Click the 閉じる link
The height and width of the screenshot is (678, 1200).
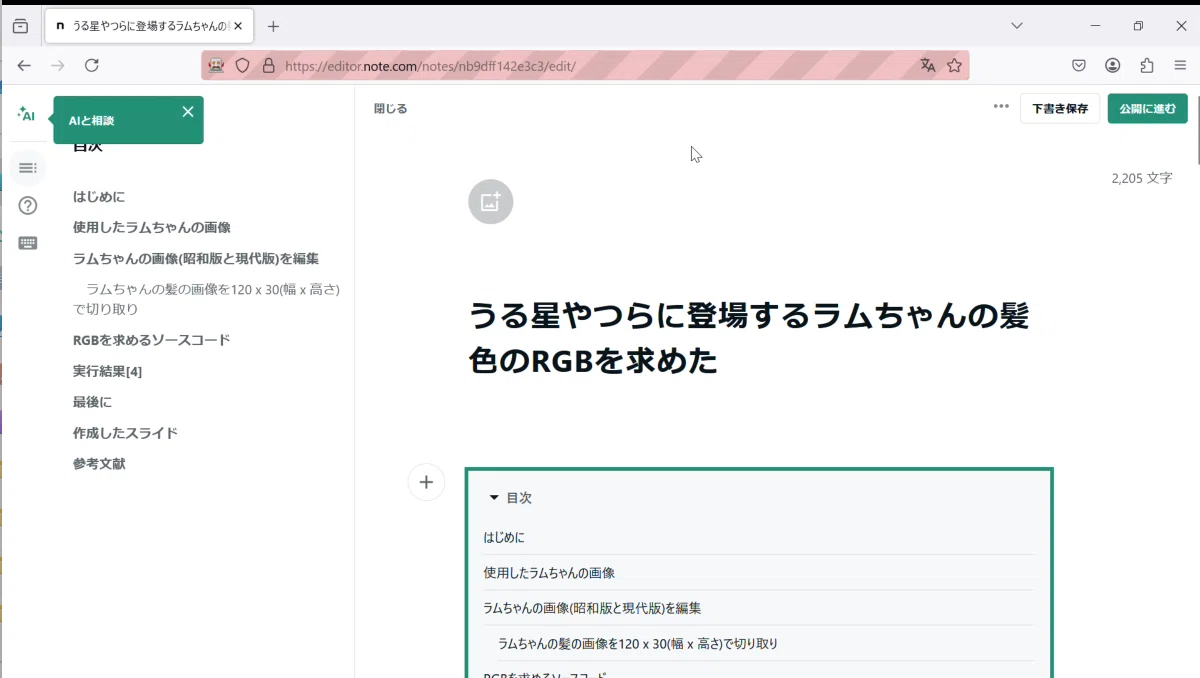391,108
